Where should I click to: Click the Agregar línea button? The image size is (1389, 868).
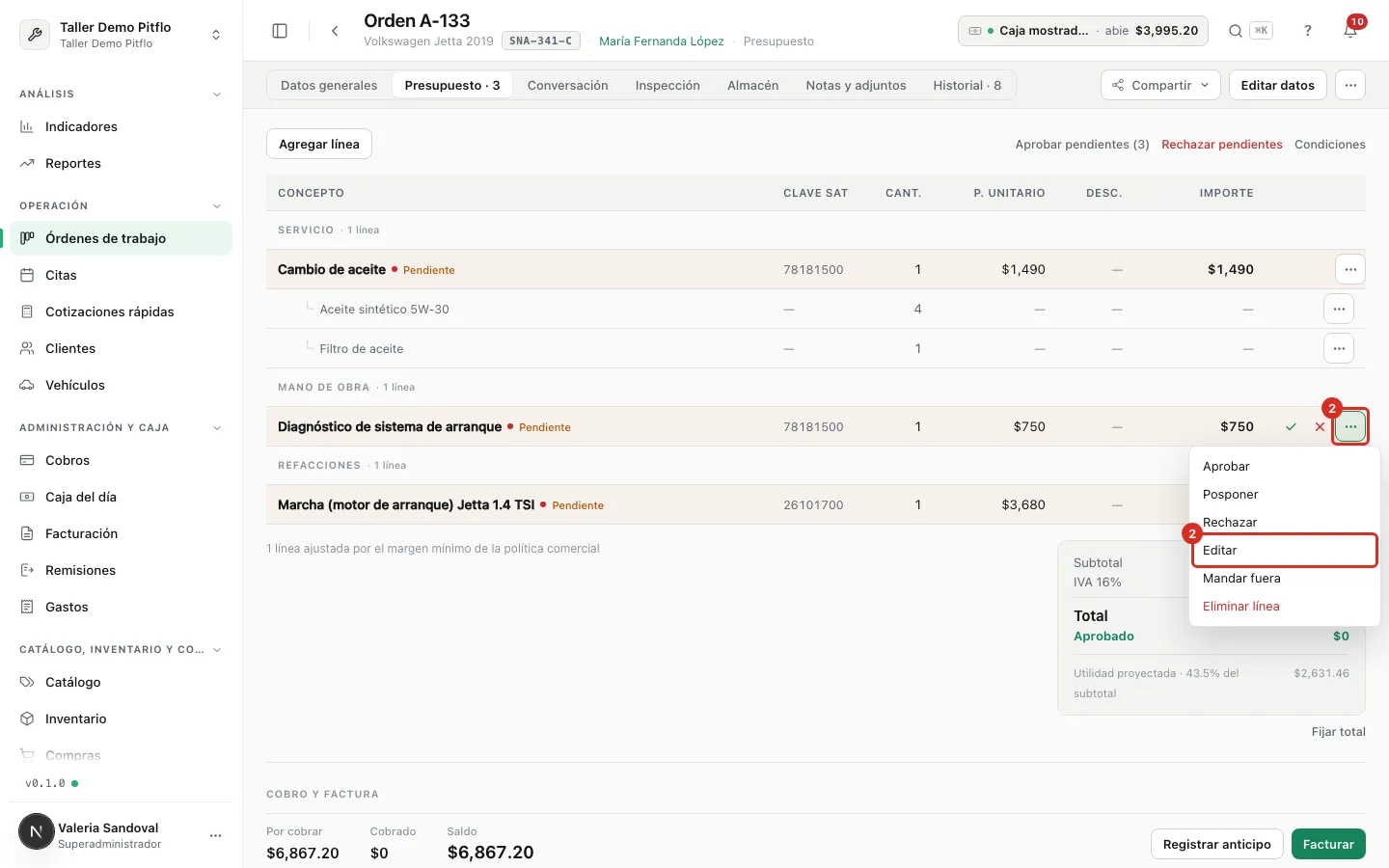point(319,144)
